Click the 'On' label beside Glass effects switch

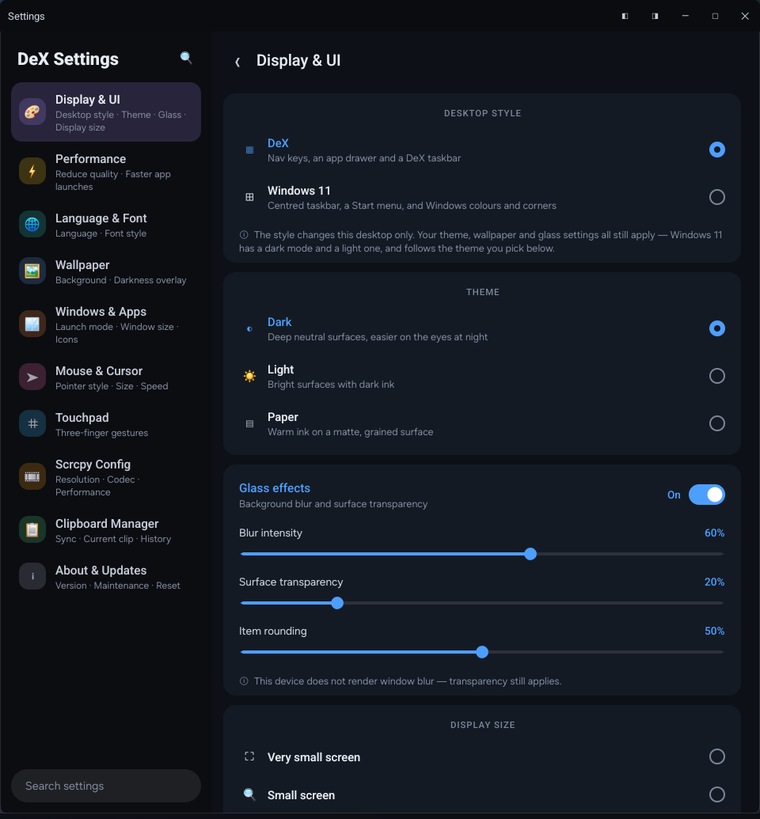tap(674, 495)
